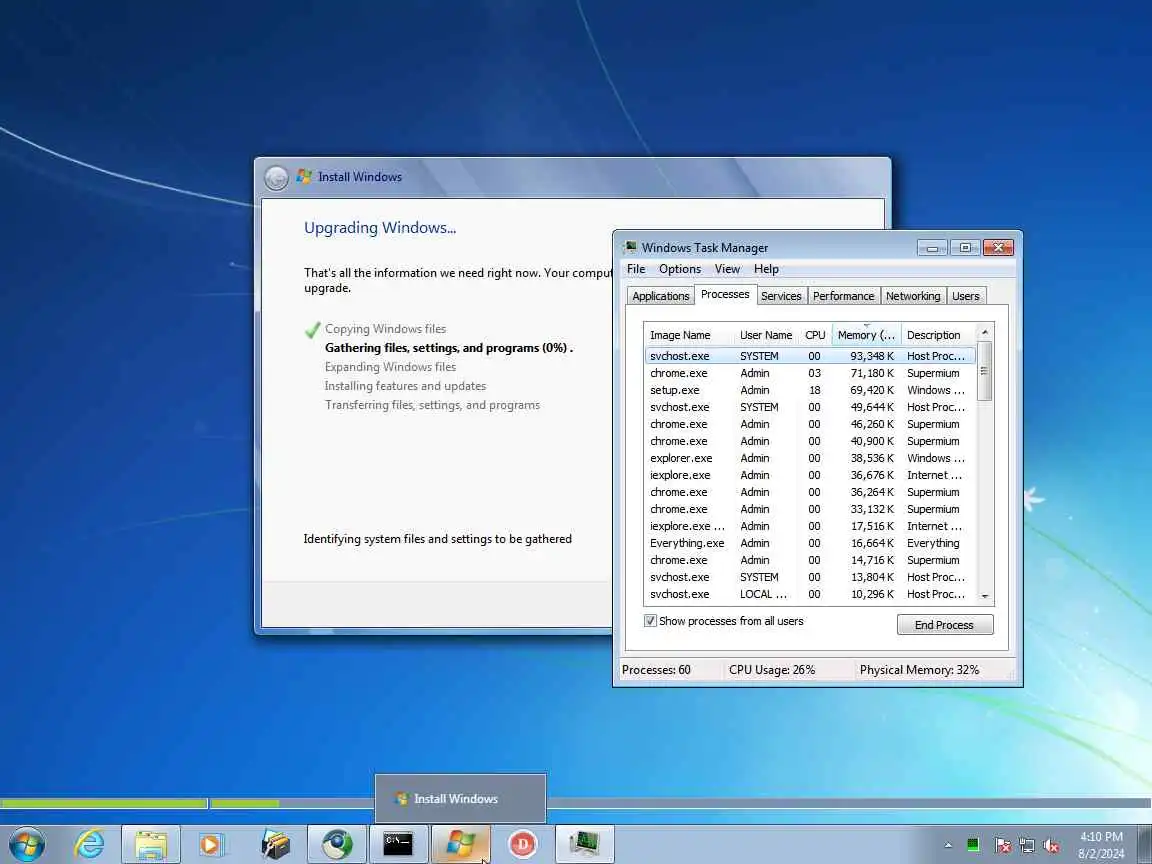
Task: Click the Supermium browser taskbar icon
Action: 337,843
